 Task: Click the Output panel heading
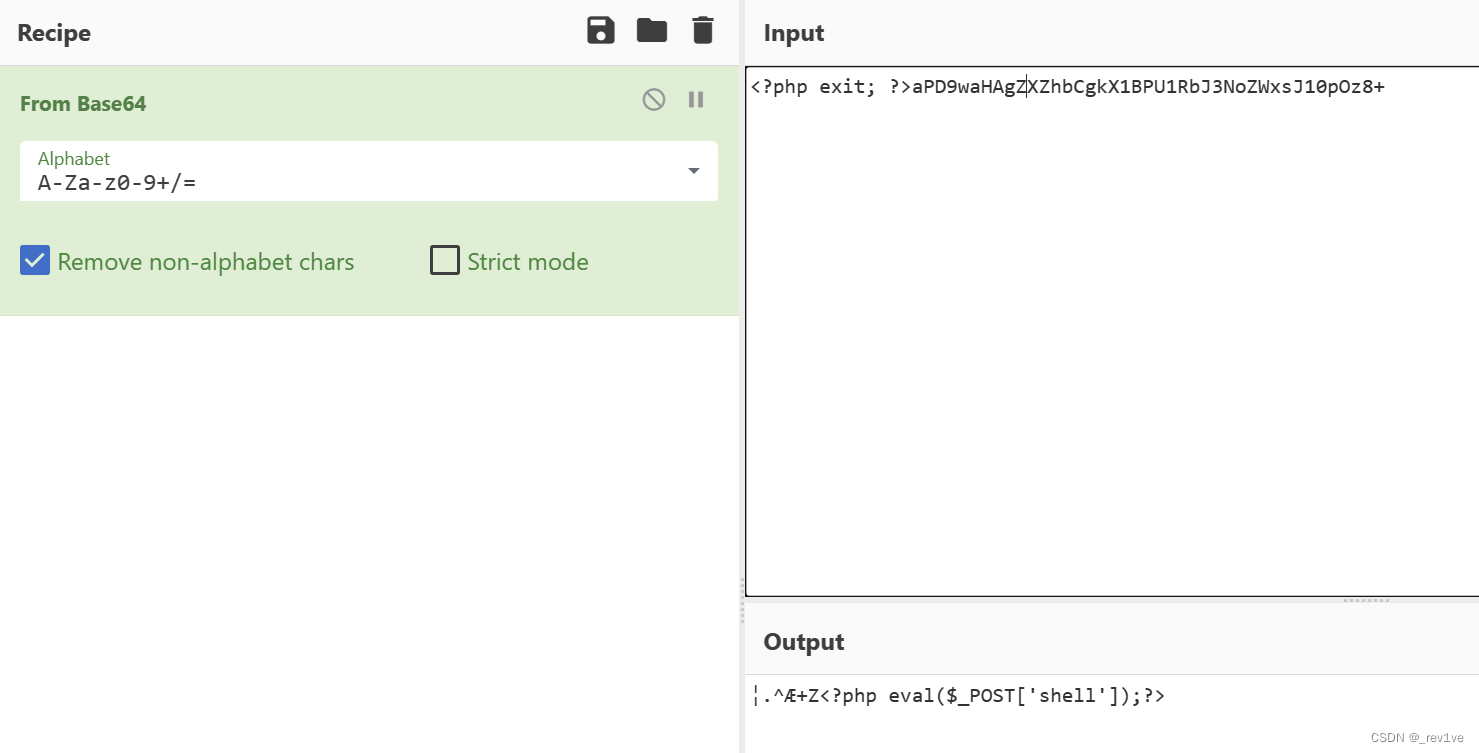click(804, 642)
